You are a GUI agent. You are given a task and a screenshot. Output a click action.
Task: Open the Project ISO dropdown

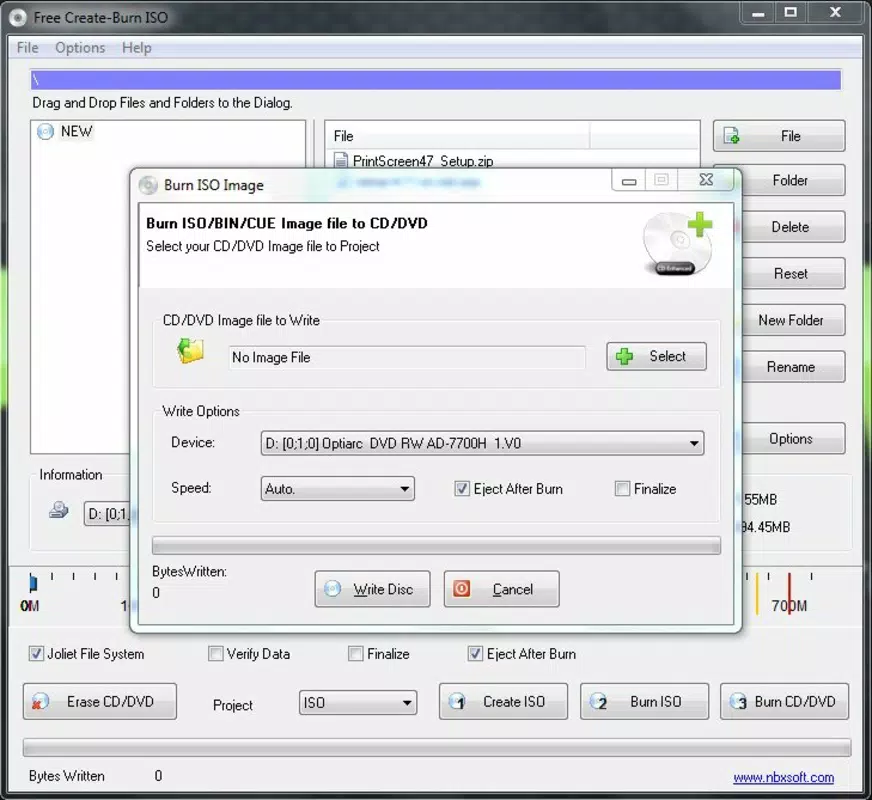pyautogui.click(x=358, y=703)
